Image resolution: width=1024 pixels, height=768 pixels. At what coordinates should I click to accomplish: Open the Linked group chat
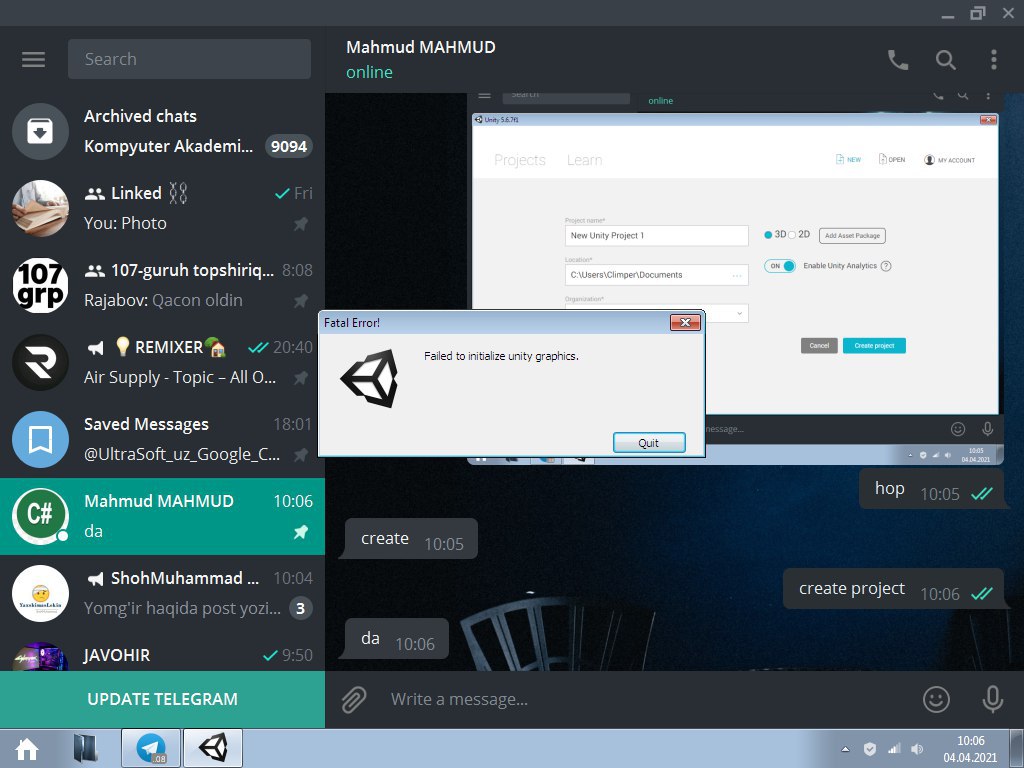[x=163, y=208]
